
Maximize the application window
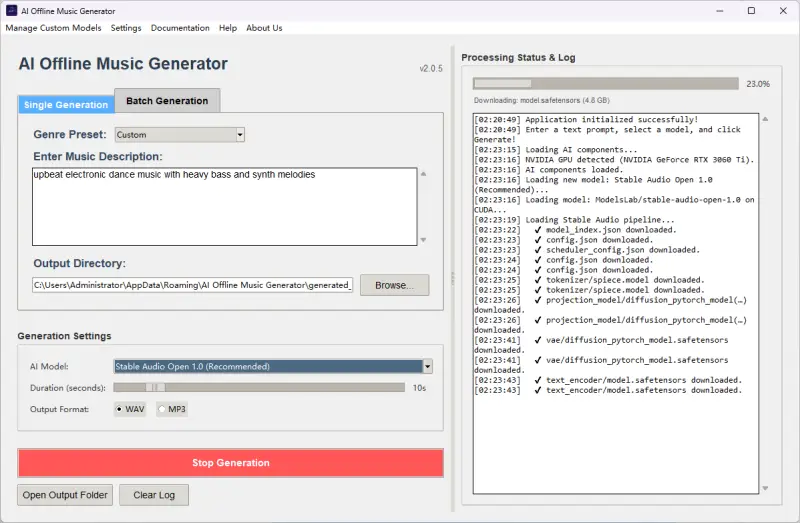(749, 10)
